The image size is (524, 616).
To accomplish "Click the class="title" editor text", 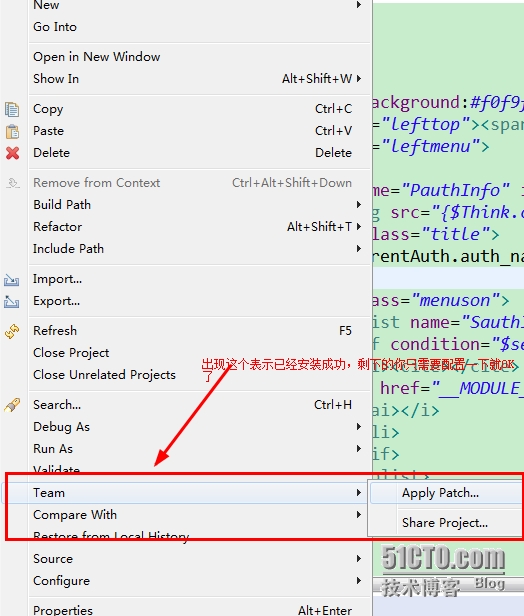I will 431,235.
